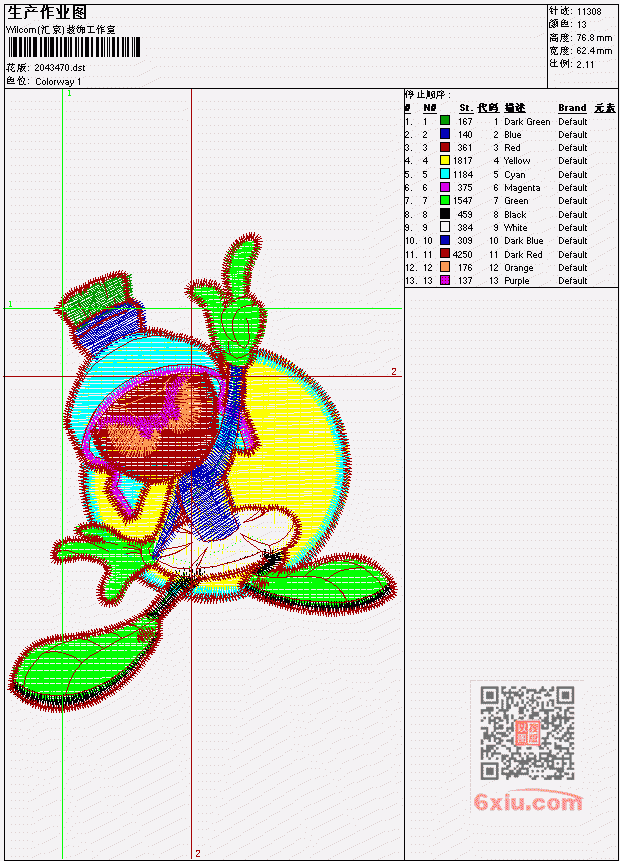Click the Purple description text
The width and height of the screenshot is (620, 861).
517,281
